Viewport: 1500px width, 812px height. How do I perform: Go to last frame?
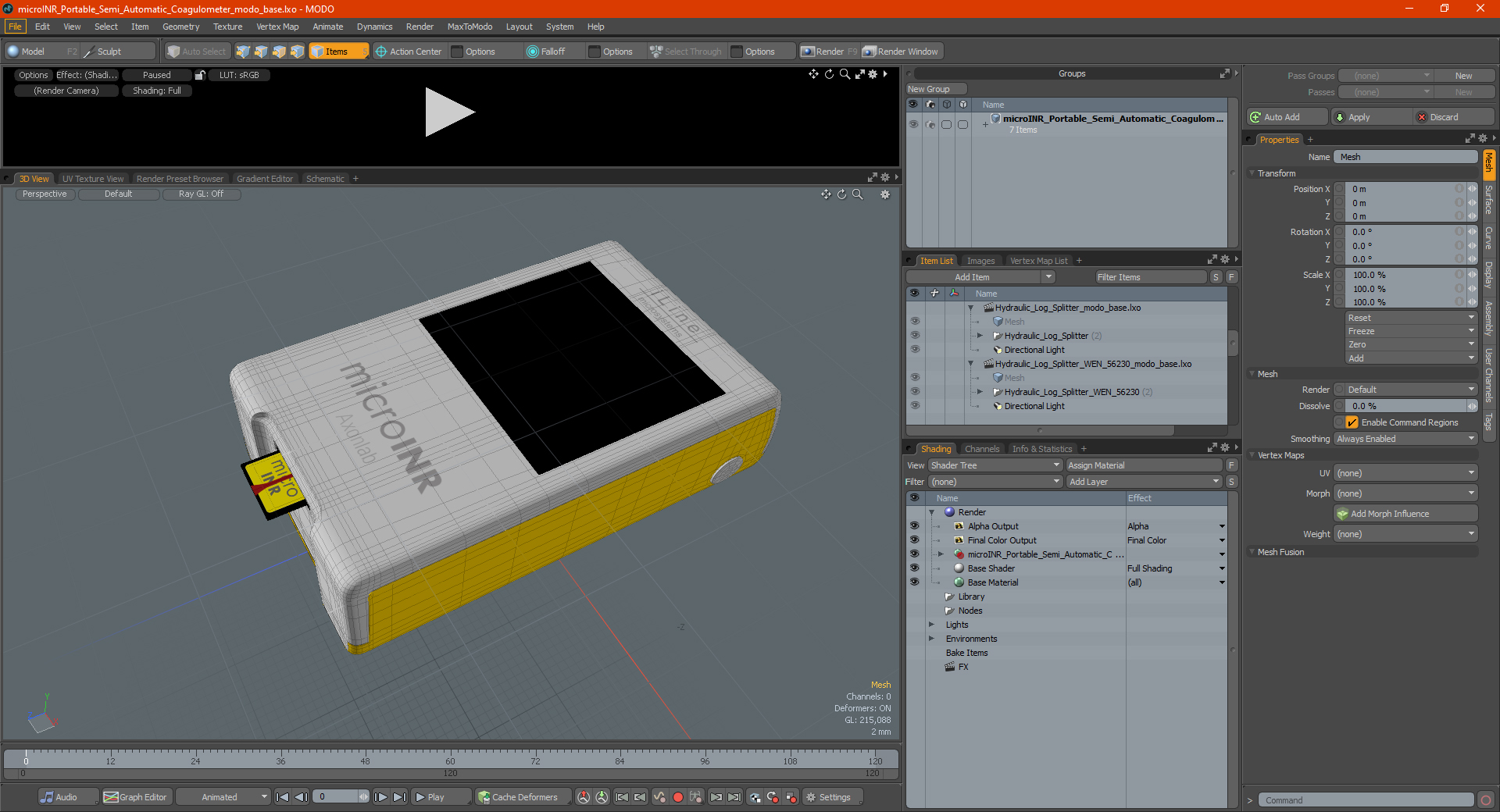(x=399, y=797)
